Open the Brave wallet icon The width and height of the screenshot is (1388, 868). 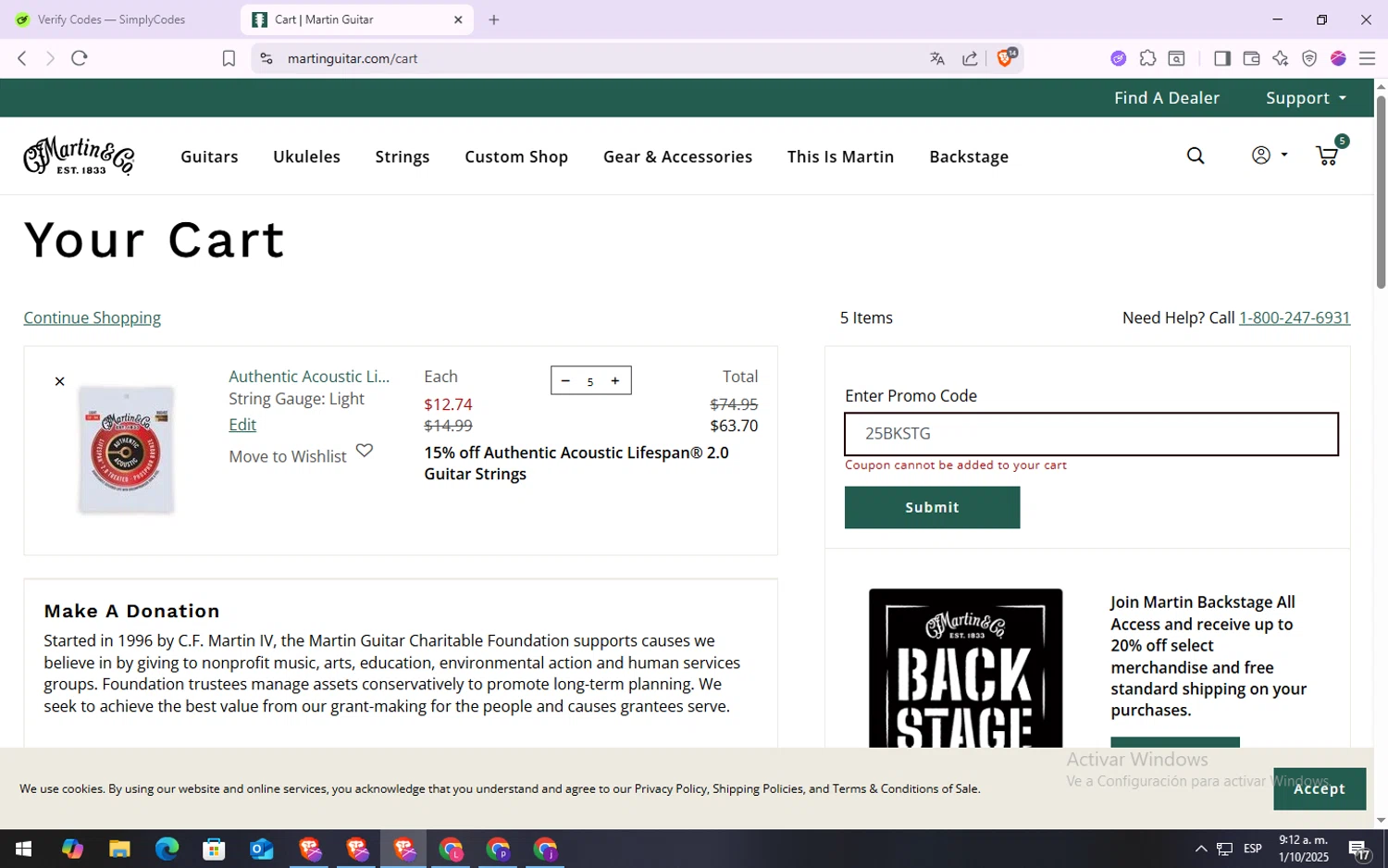point(1251,58)
